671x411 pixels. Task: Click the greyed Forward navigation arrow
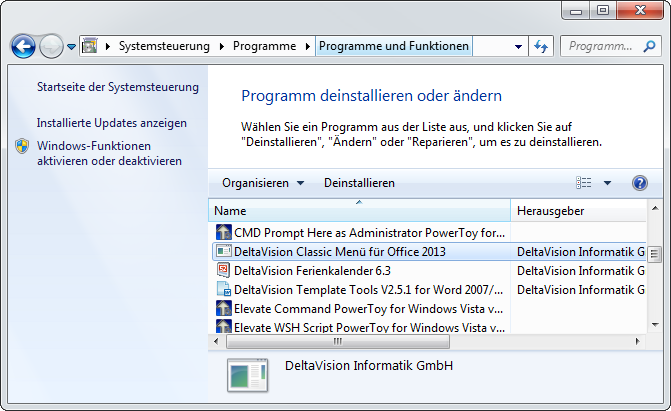[x=51, y=46]
